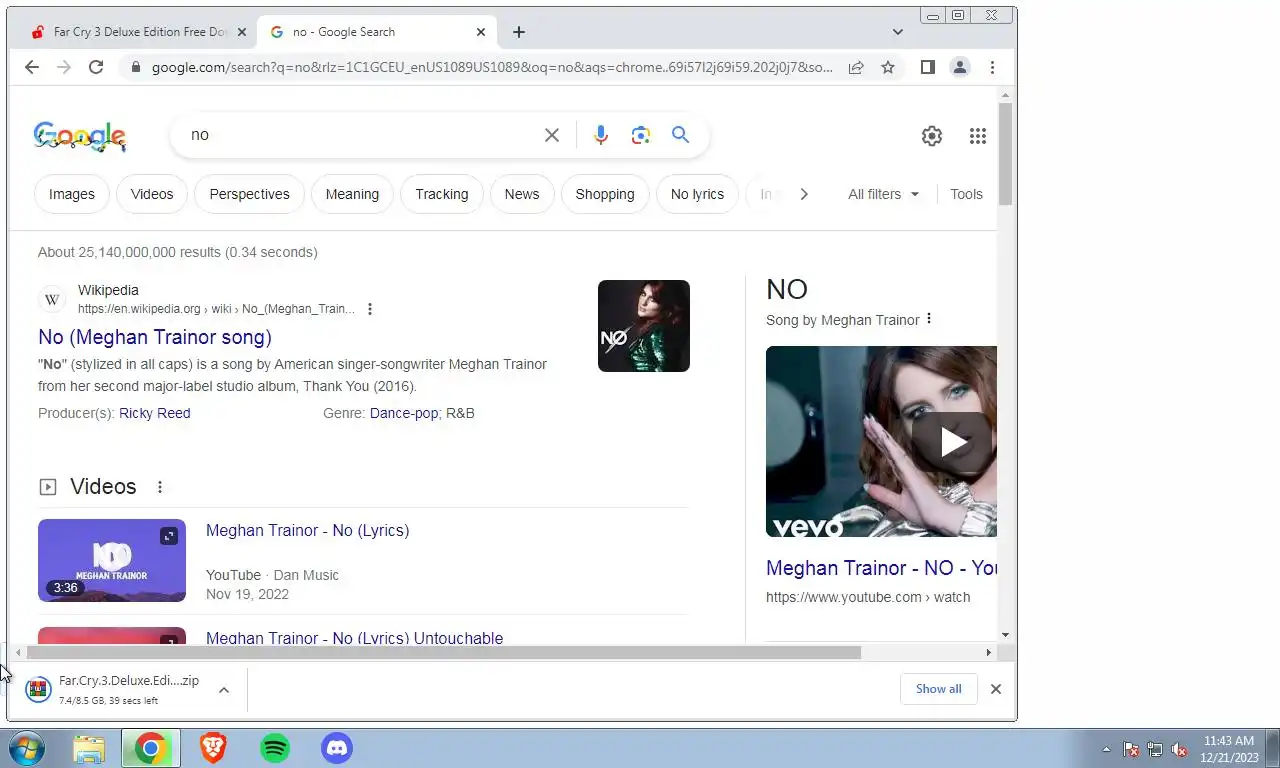This screenshot has width=1280, height=768.
Task: Open the Dance-pop genre link
Action: (404, 413)
